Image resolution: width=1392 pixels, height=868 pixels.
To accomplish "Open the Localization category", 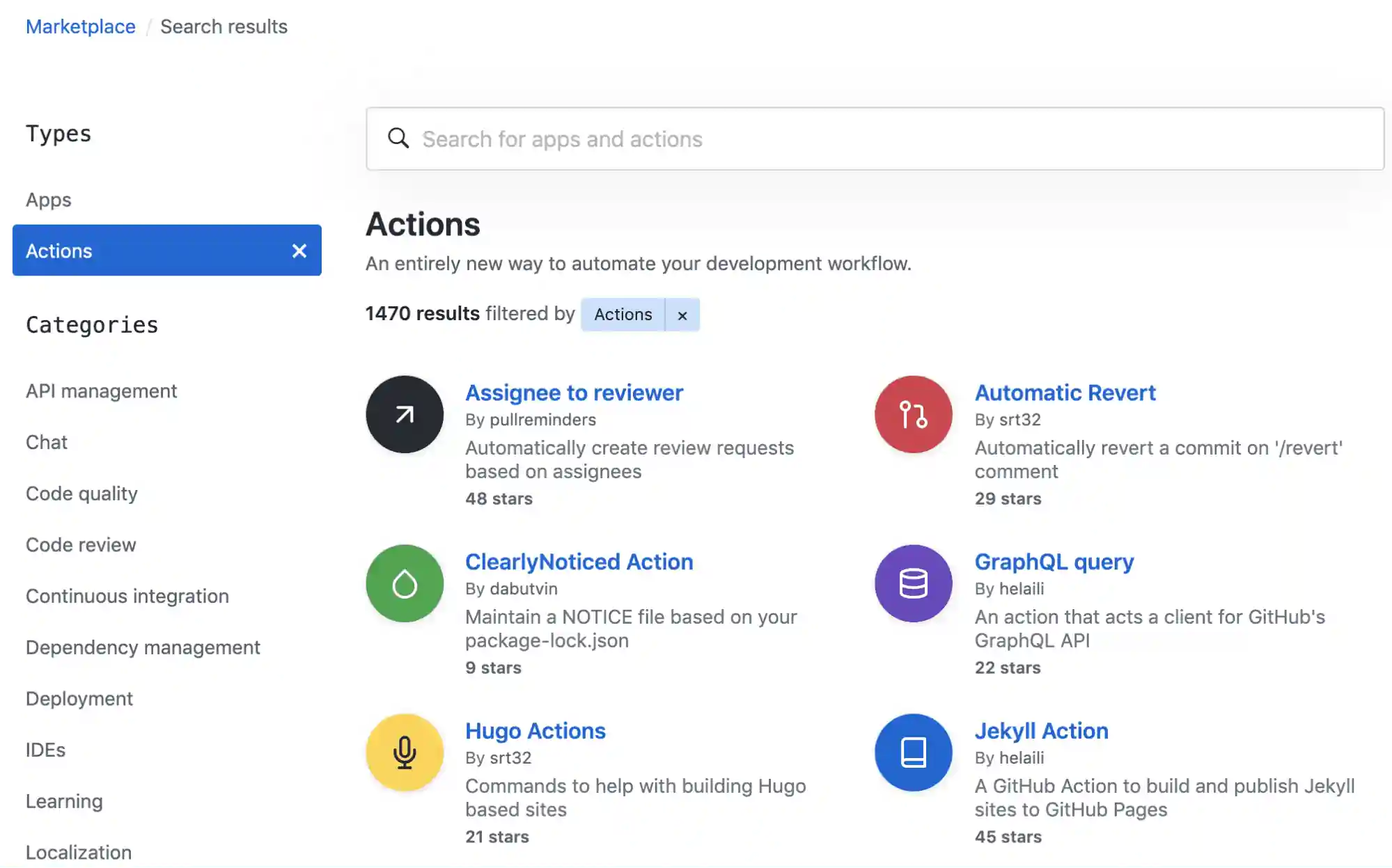I will [x=79, y=853].
